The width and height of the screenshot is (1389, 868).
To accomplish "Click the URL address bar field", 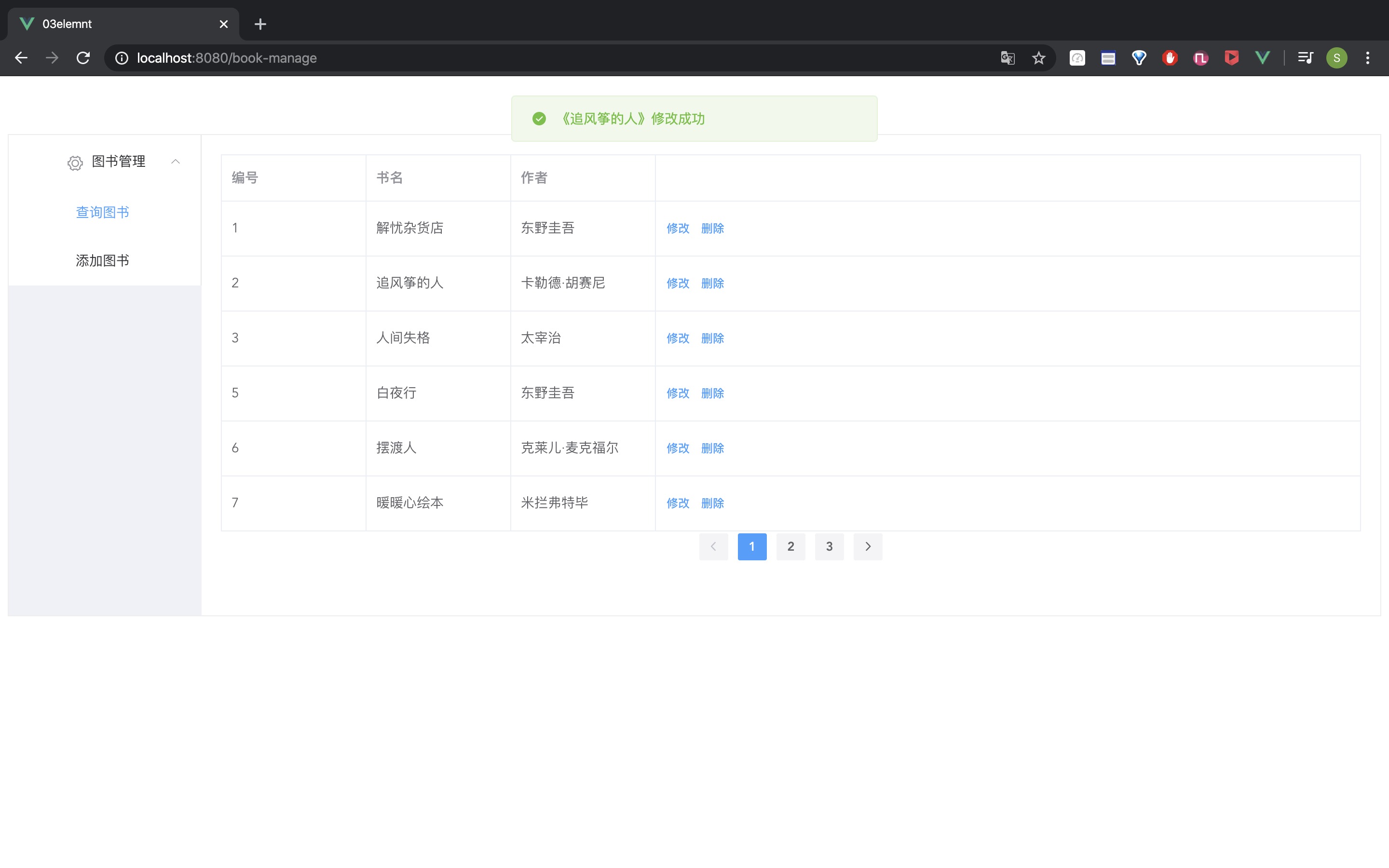I will point(517,58).
